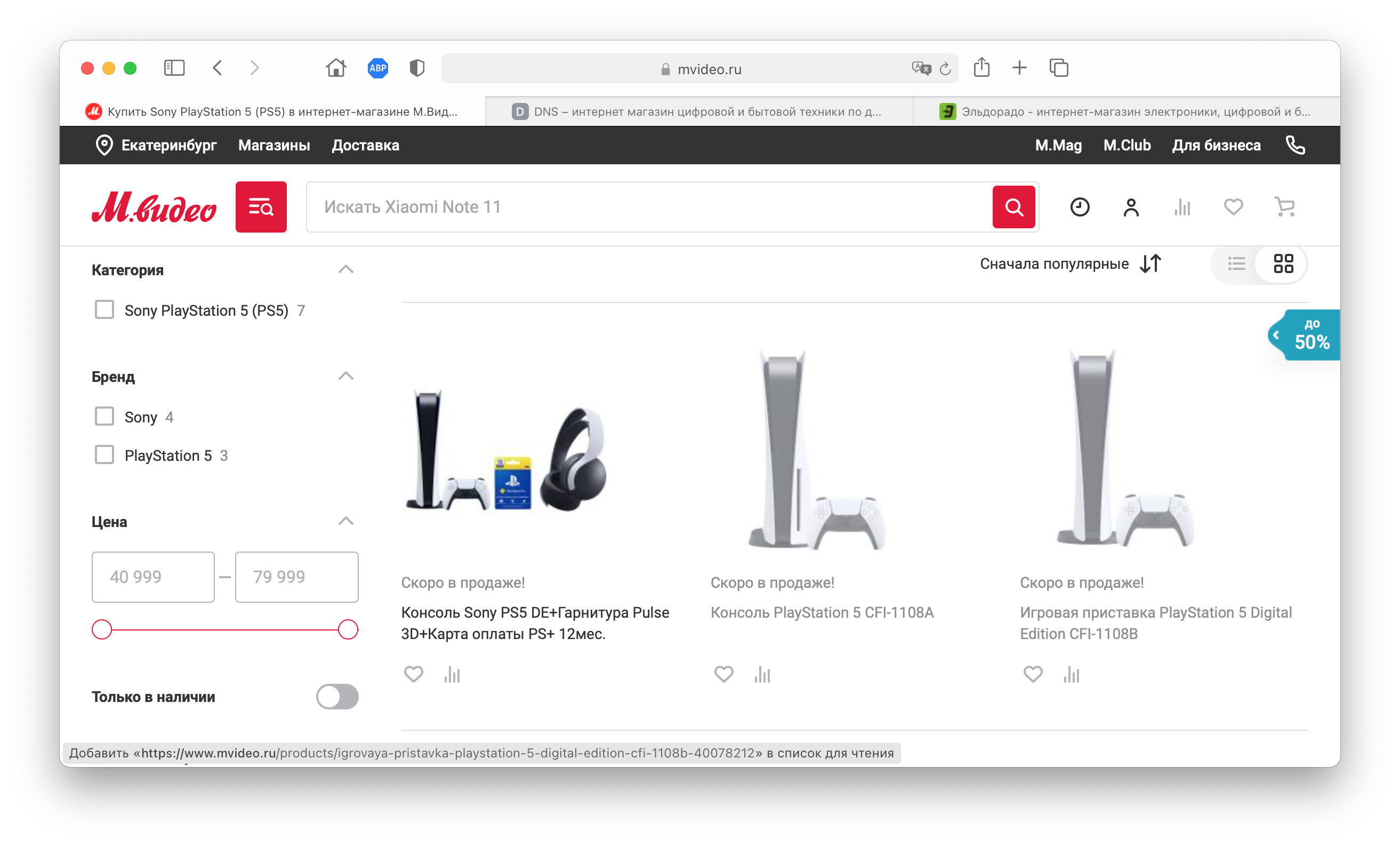
Task: Click the red search magnifier button
Action: pos(1013,207)
